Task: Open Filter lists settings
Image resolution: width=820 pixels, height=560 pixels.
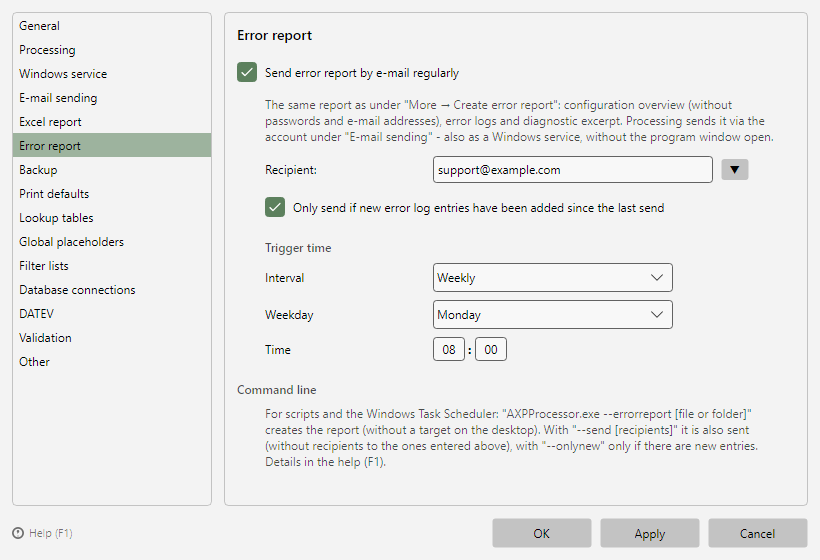Action: click(x=112, y=266)
